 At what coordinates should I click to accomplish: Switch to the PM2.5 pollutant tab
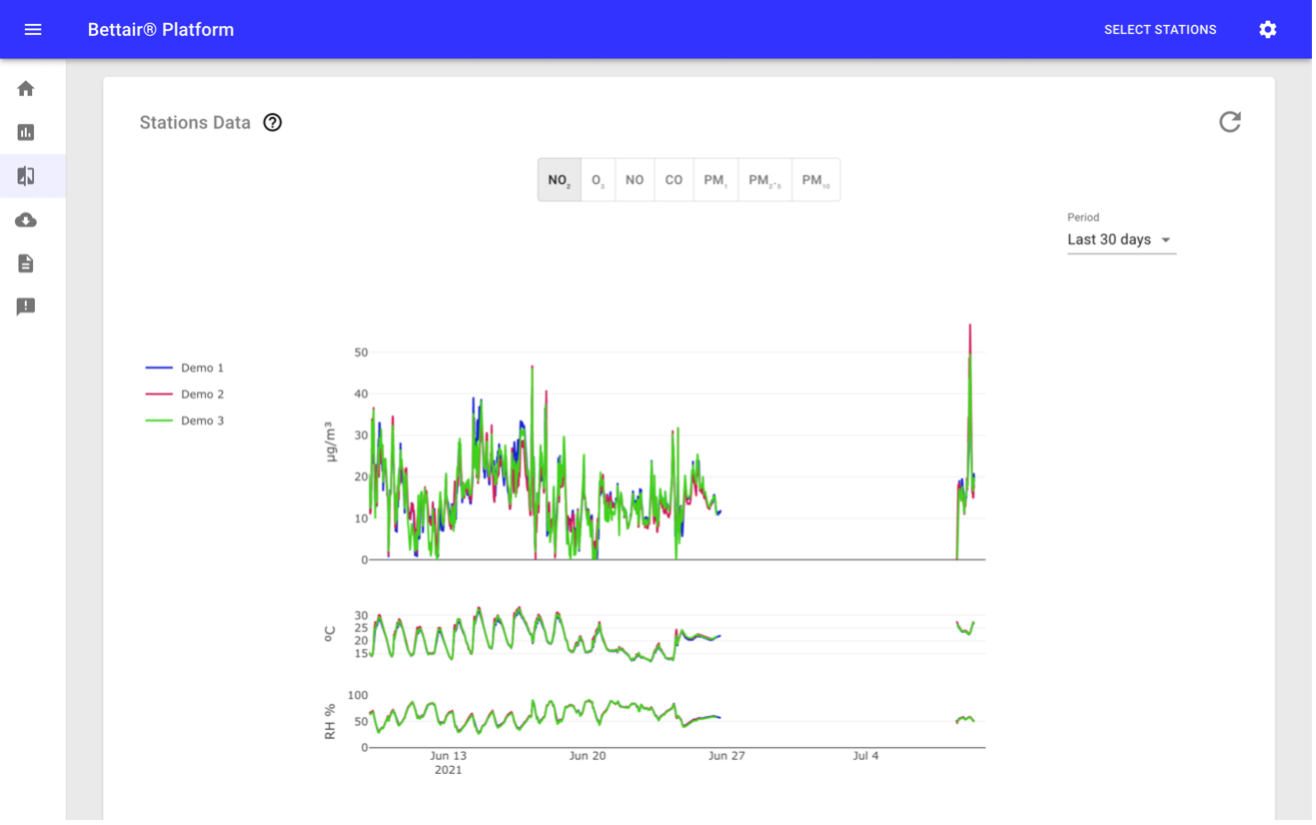point(765,180)
